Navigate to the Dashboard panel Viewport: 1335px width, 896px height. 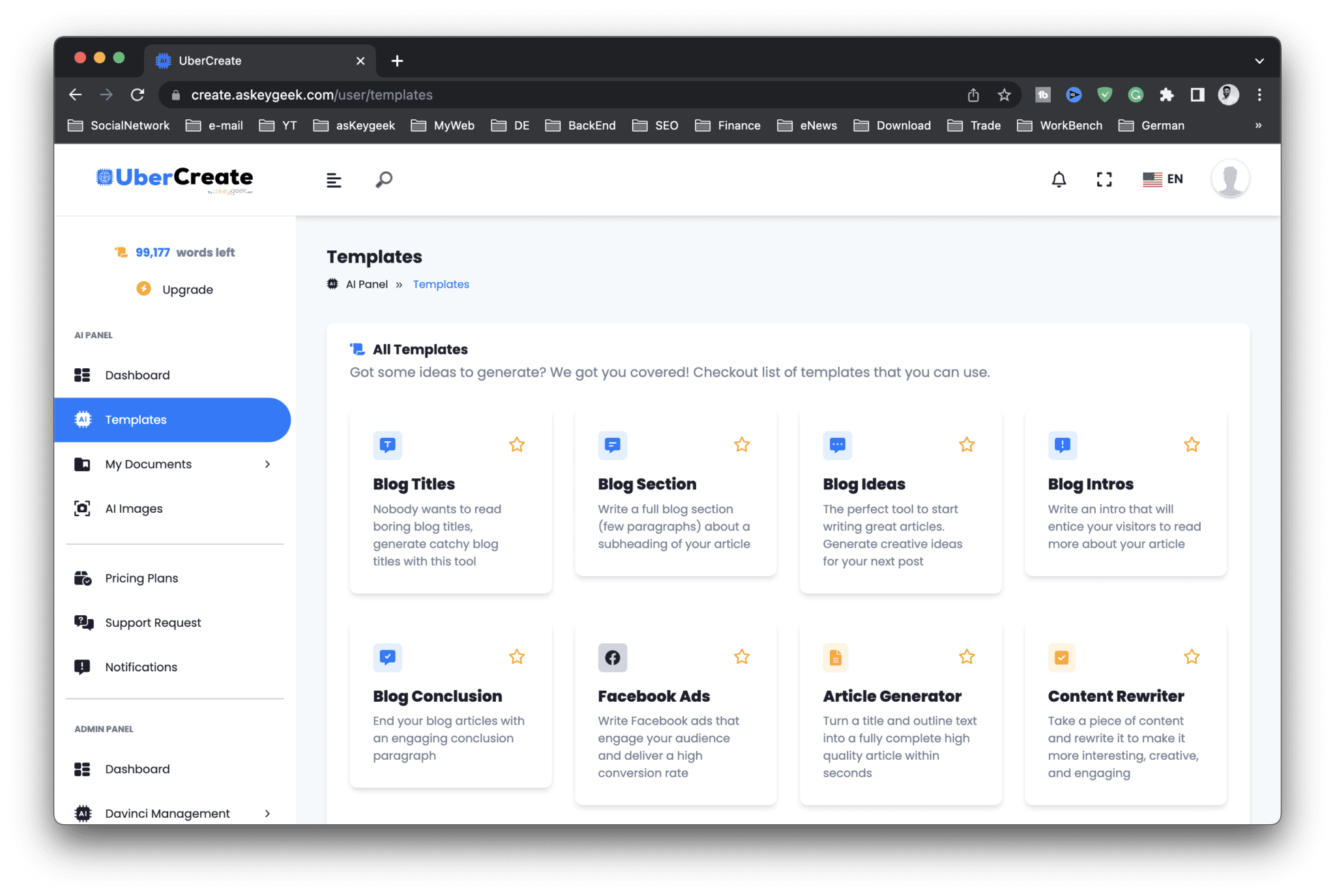pyautogui.click(x=136, y=374)
